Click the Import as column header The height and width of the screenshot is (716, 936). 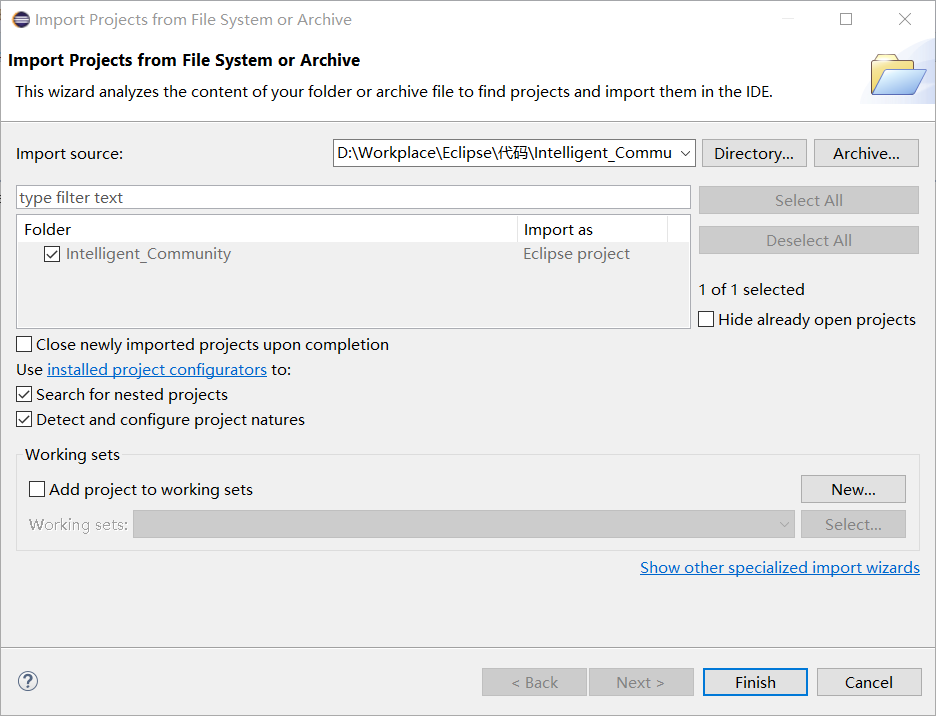coord(558,230)
